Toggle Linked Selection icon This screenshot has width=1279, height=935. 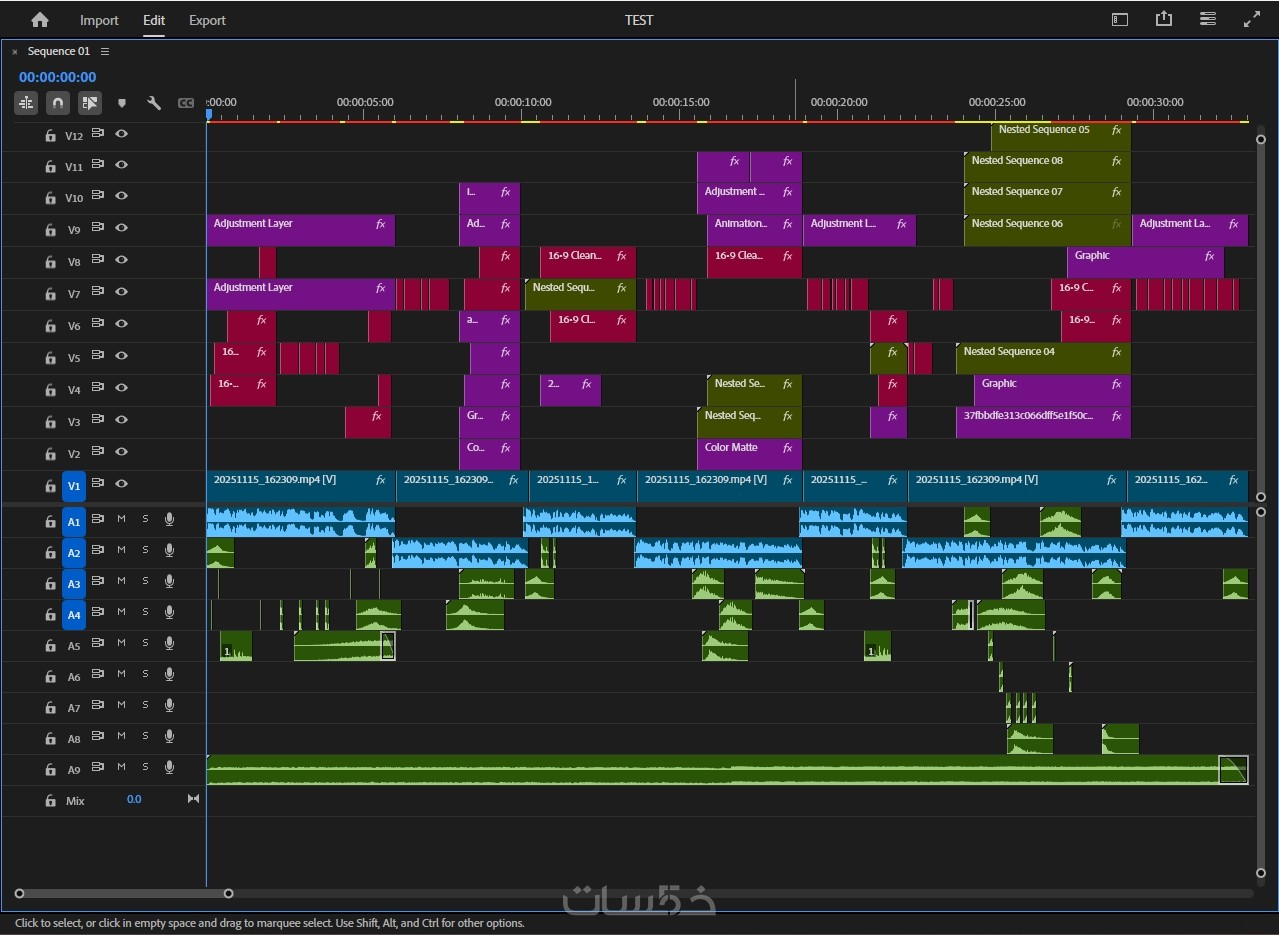(x=90, y=102)
